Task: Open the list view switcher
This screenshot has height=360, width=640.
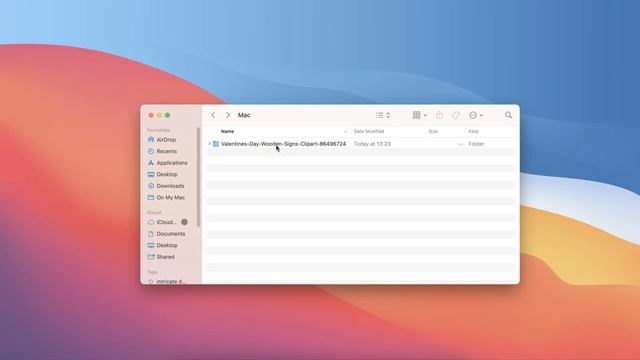Action: [383, 115]
